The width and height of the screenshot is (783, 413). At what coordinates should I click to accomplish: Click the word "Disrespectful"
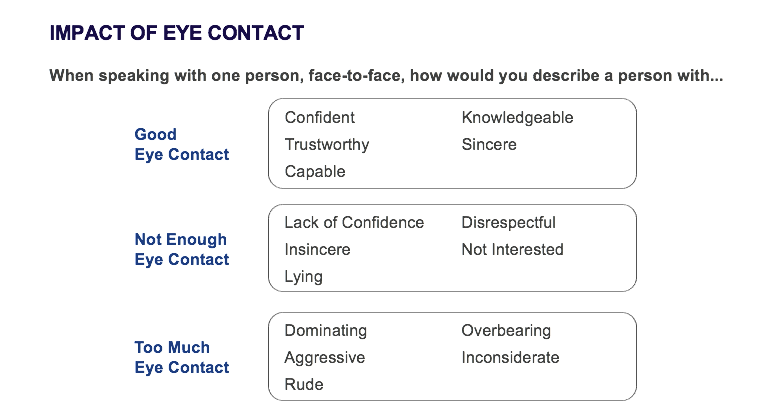[508, 222]
